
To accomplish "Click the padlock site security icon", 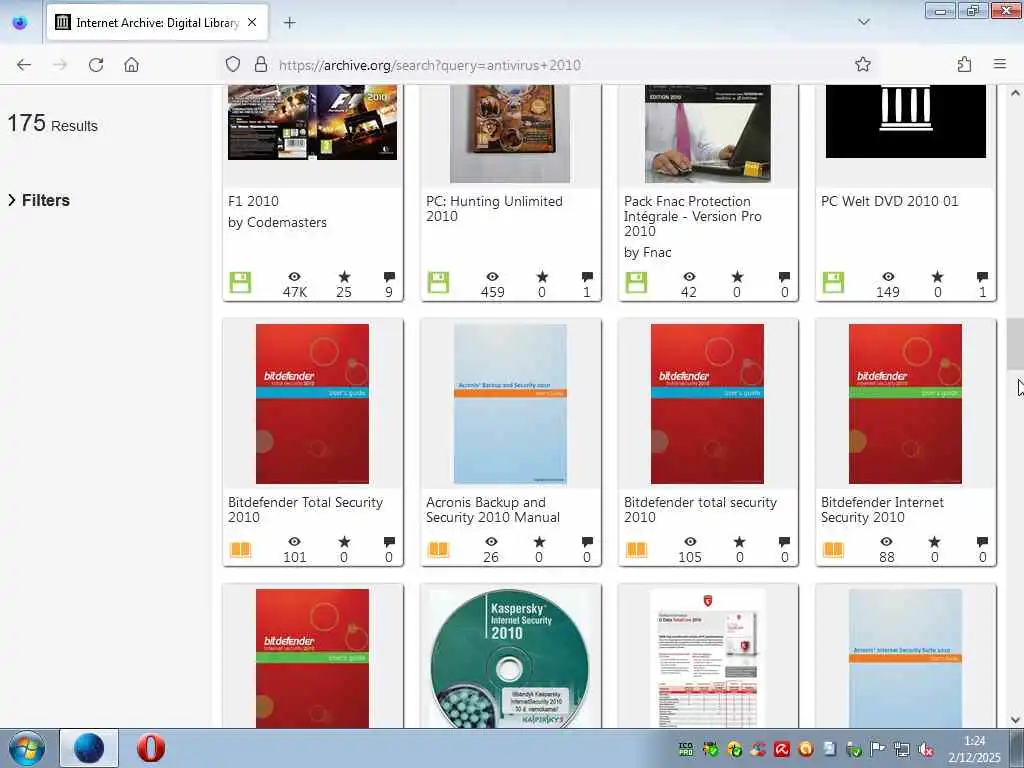I will [261, 64].
